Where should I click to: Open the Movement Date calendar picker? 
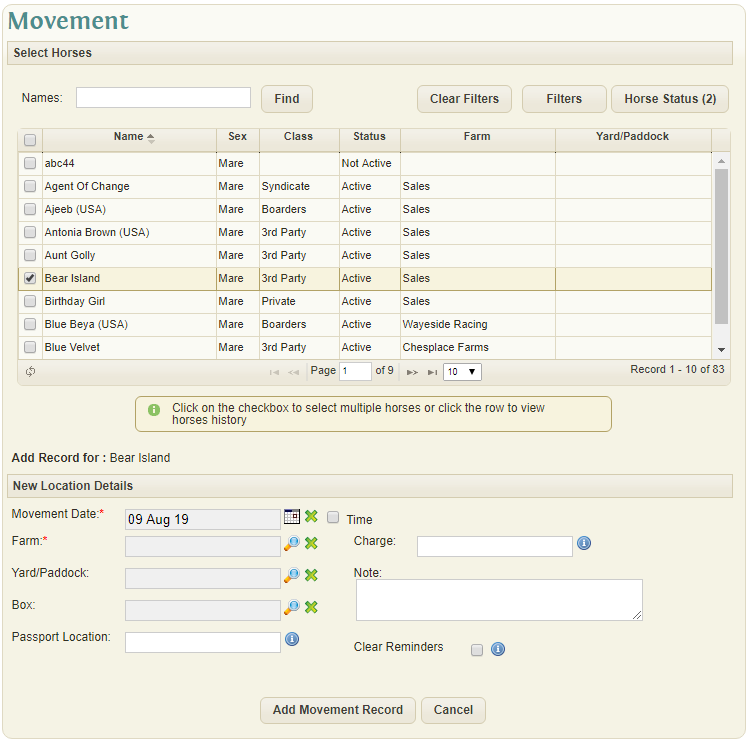(x=292, y=517)
